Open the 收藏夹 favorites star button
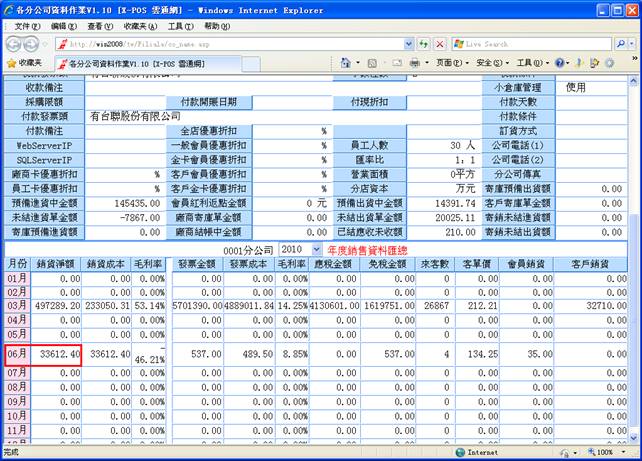 (24, 63)
